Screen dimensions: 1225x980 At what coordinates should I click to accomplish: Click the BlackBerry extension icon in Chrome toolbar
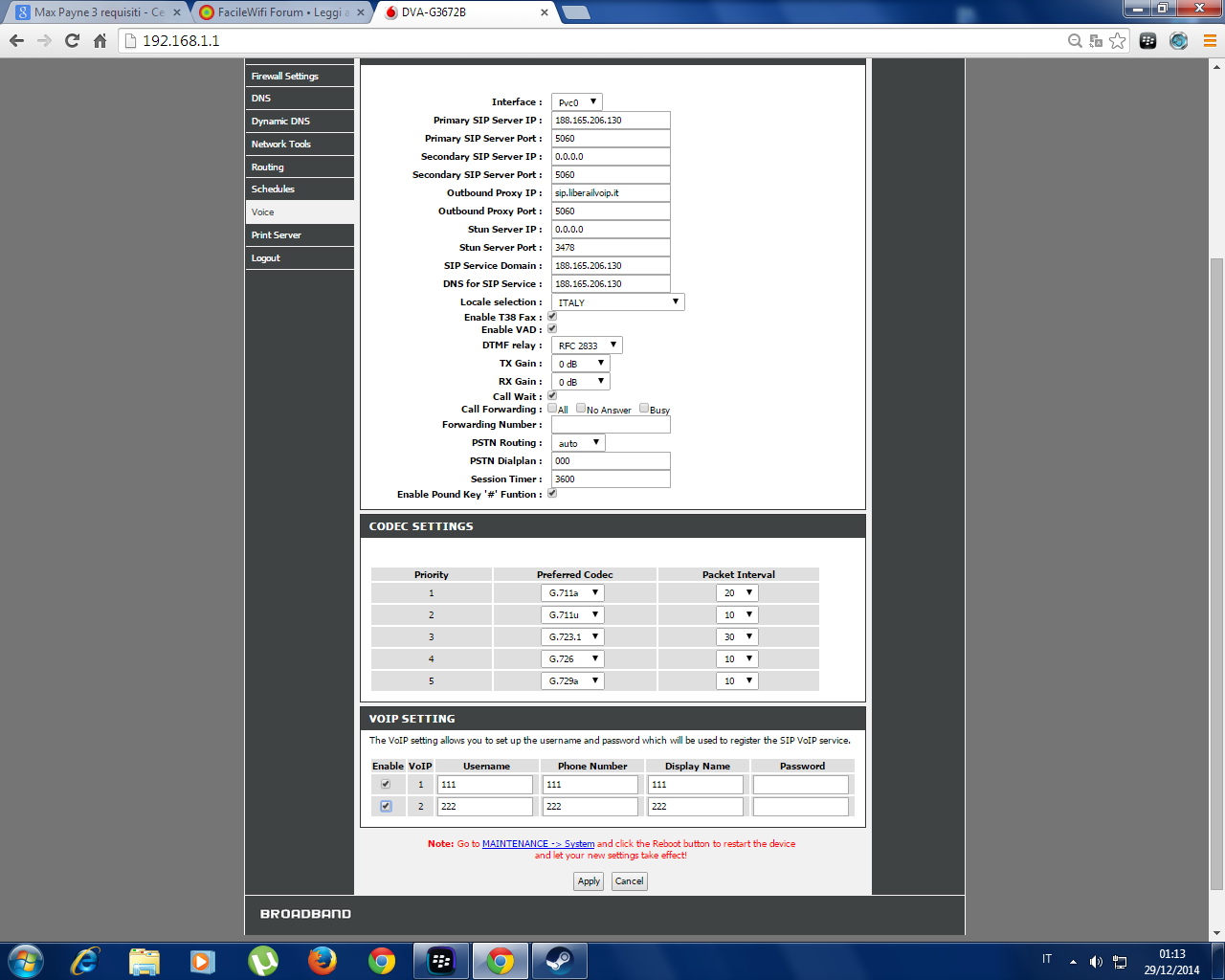(x=1148, y=40)
